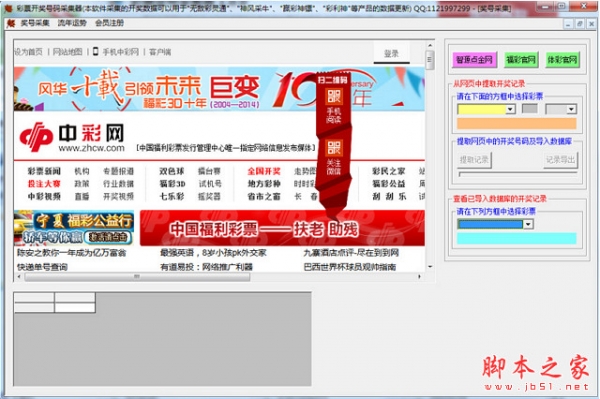Open 彩民之家 navigation link
The width and height of the screenshot is (600, 399).
tap(389, 171)
